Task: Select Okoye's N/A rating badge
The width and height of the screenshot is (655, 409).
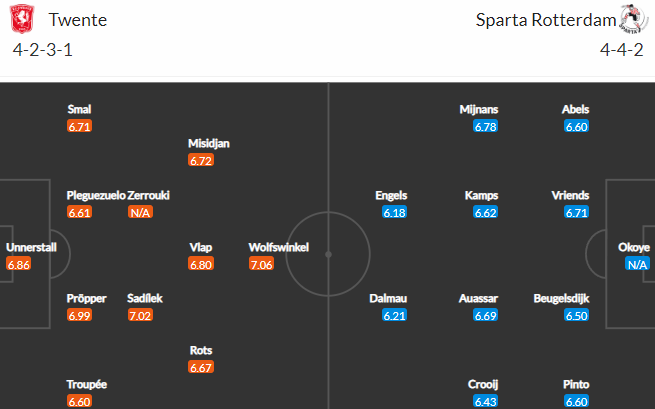Action: 637,264
